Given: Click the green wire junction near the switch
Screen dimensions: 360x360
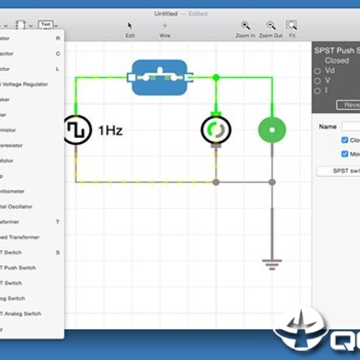Looking at the screenshot, I should pos(216,77).
